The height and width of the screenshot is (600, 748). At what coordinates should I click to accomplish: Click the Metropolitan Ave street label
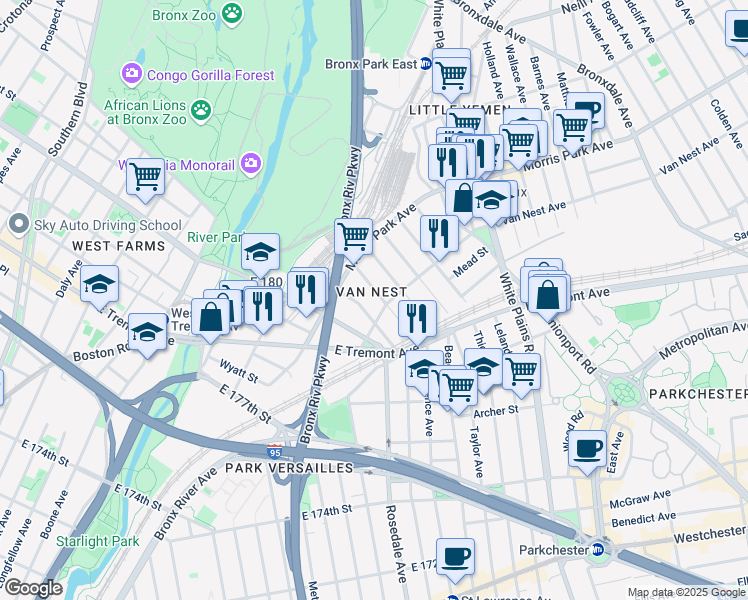coord(704,340)
